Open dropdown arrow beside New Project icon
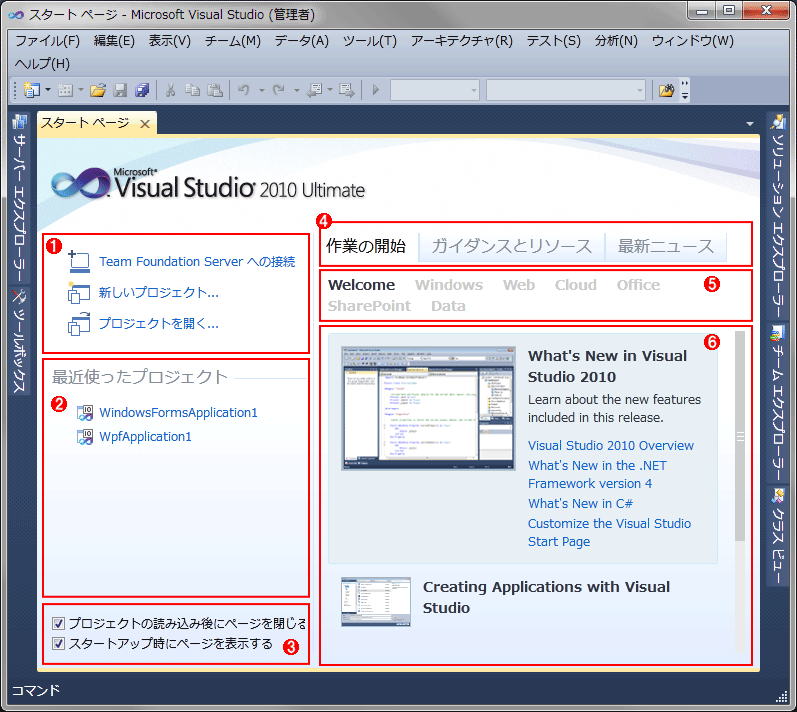 (48, 90)
